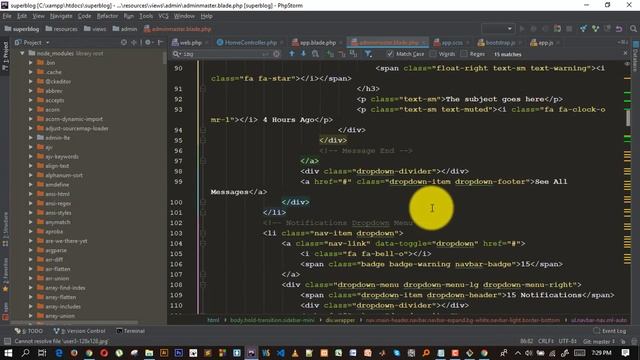Open the TODO tool window
640x360 pixels.
pos(29,331)
